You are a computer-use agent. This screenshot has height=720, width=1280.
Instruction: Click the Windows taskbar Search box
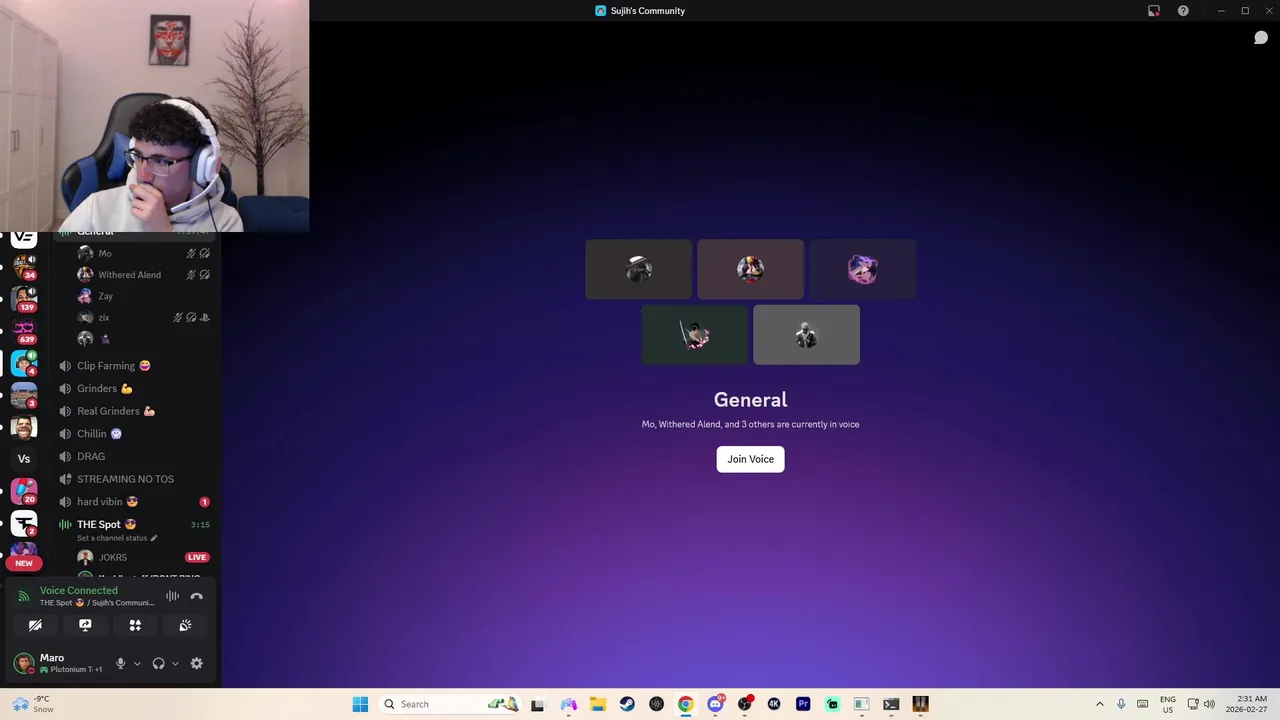[452, 704]
